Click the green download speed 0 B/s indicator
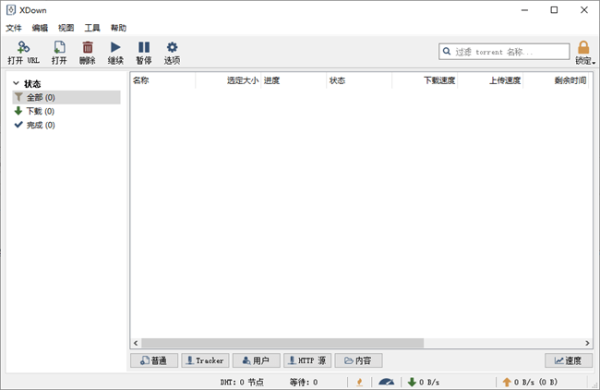Screen dimensions: 600x390 pos(424,382)
